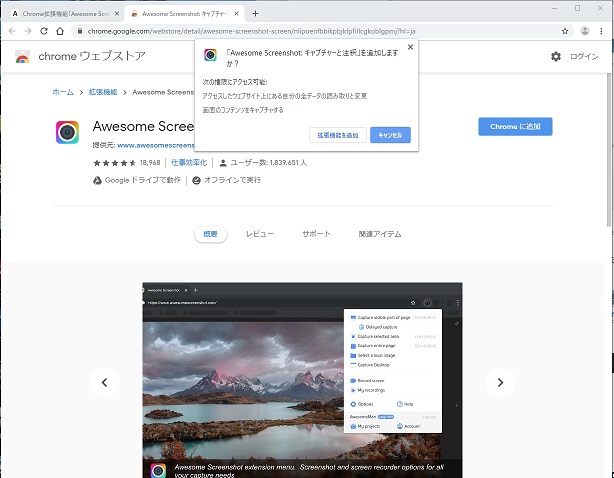Viewport: 614px width, 478px height.
Task: Click ホーム breadcrumb link
Action: click(x=63, y=92)
